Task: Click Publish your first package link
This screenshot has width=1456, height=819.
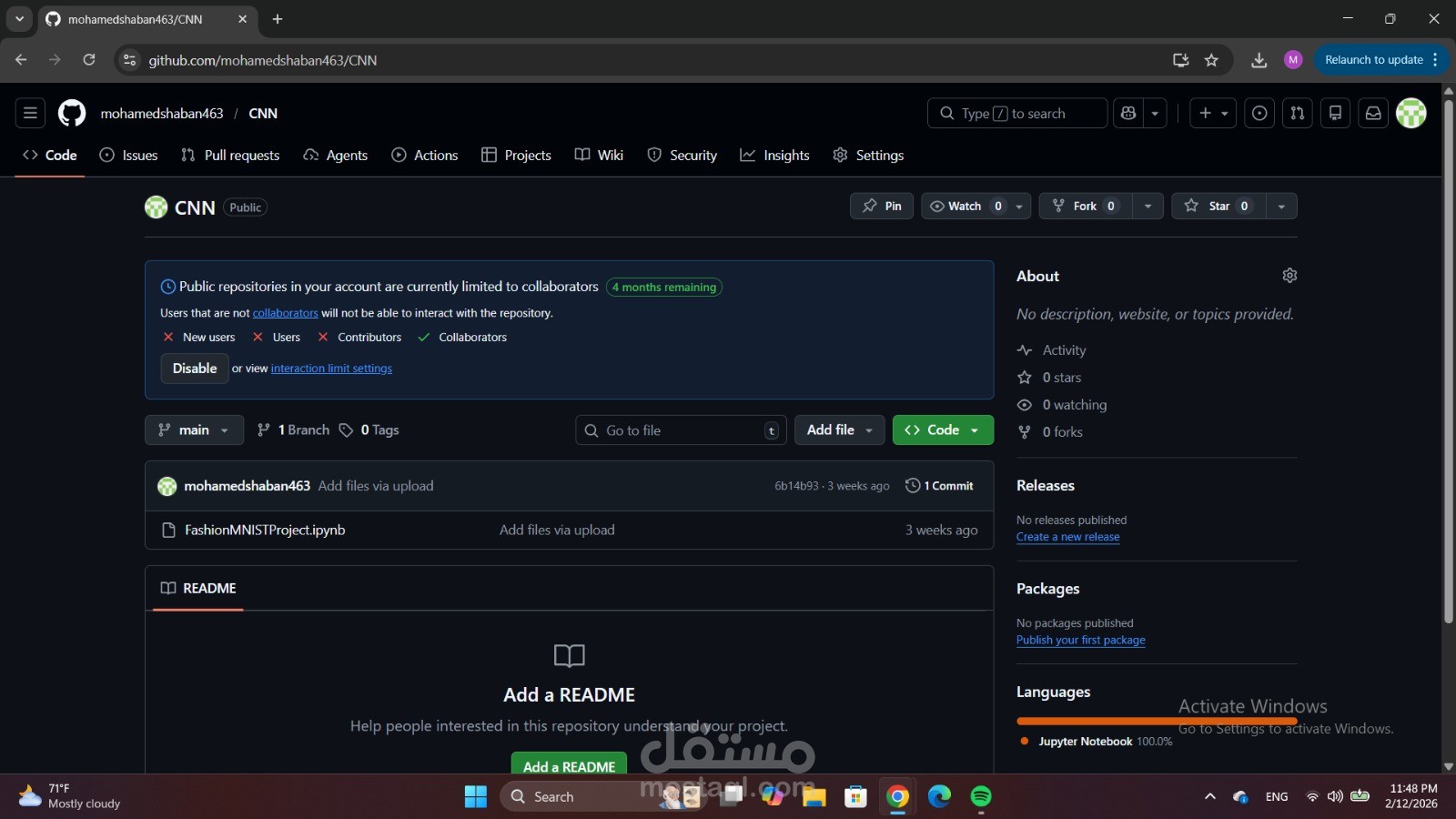Action: 1081,640
